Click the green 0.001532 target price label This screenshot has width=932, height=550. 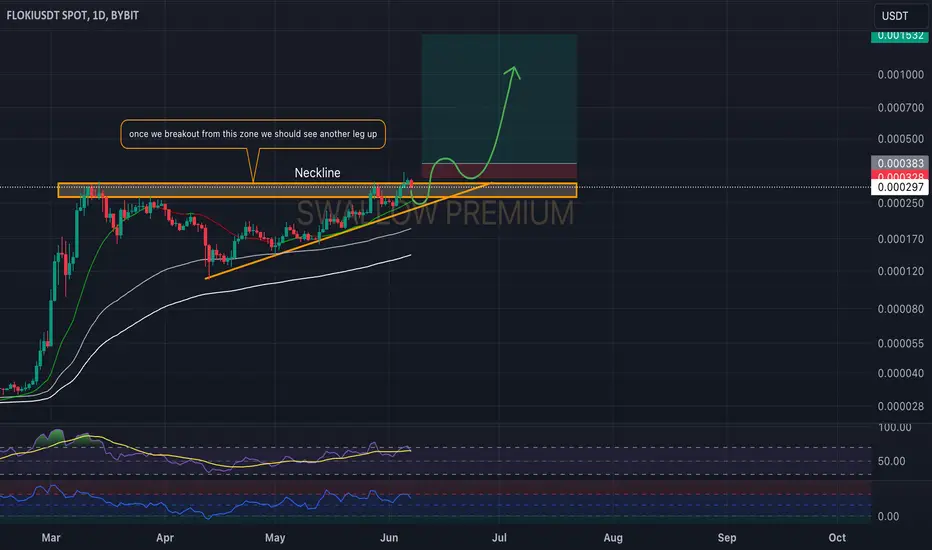(x=900, y=36)
